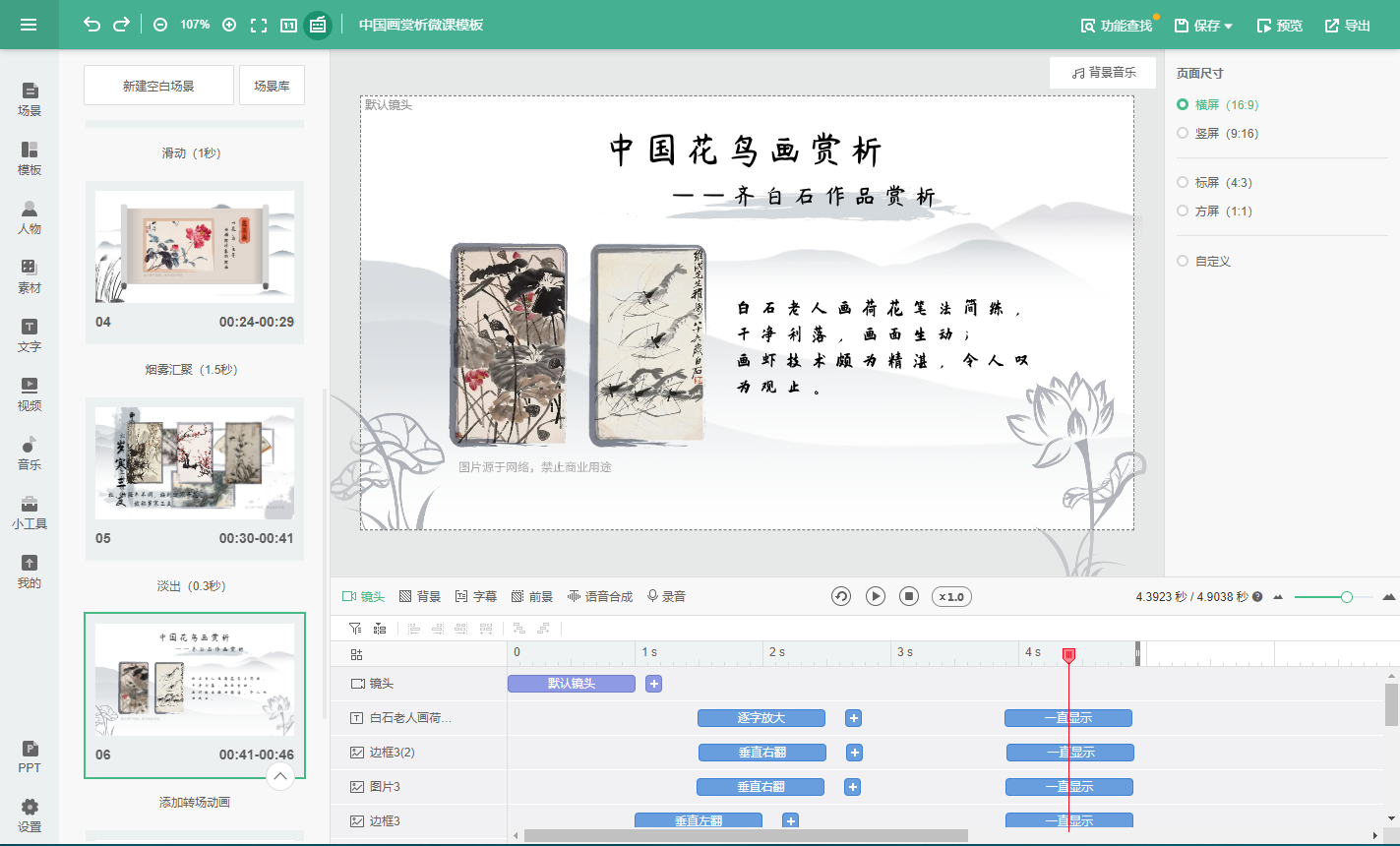Screen dimensions: 1400x846
Task: Add animation after 逐字放大 in text row
Action: coord(854,718)
